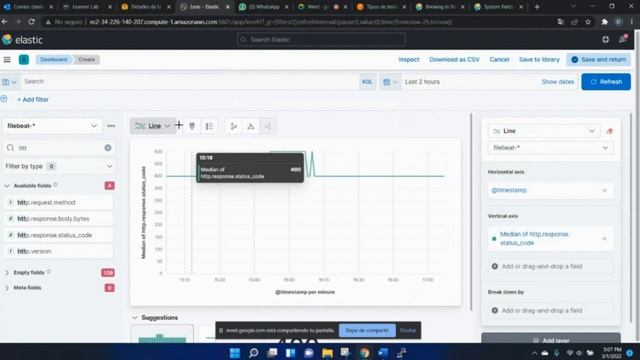Click the Elastic logo
Screen dimensions: 640x360
pos(22,40)
